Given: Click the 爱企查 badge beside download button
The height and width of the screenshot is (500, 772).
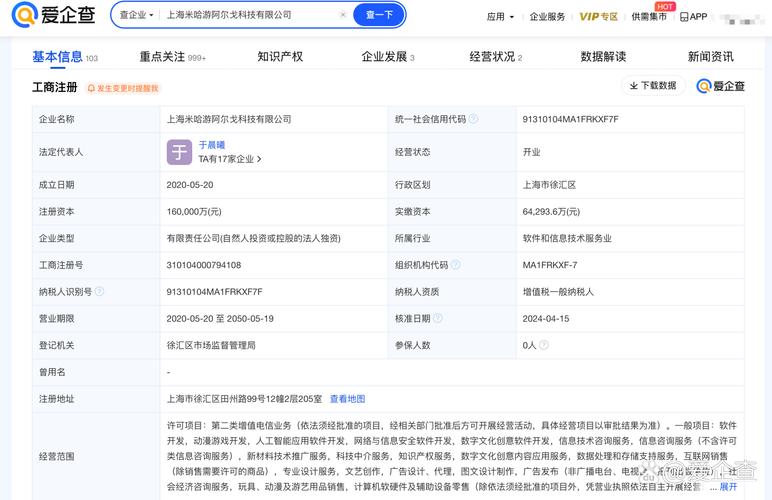Looking at the screenshot, I should coord(720,86).
